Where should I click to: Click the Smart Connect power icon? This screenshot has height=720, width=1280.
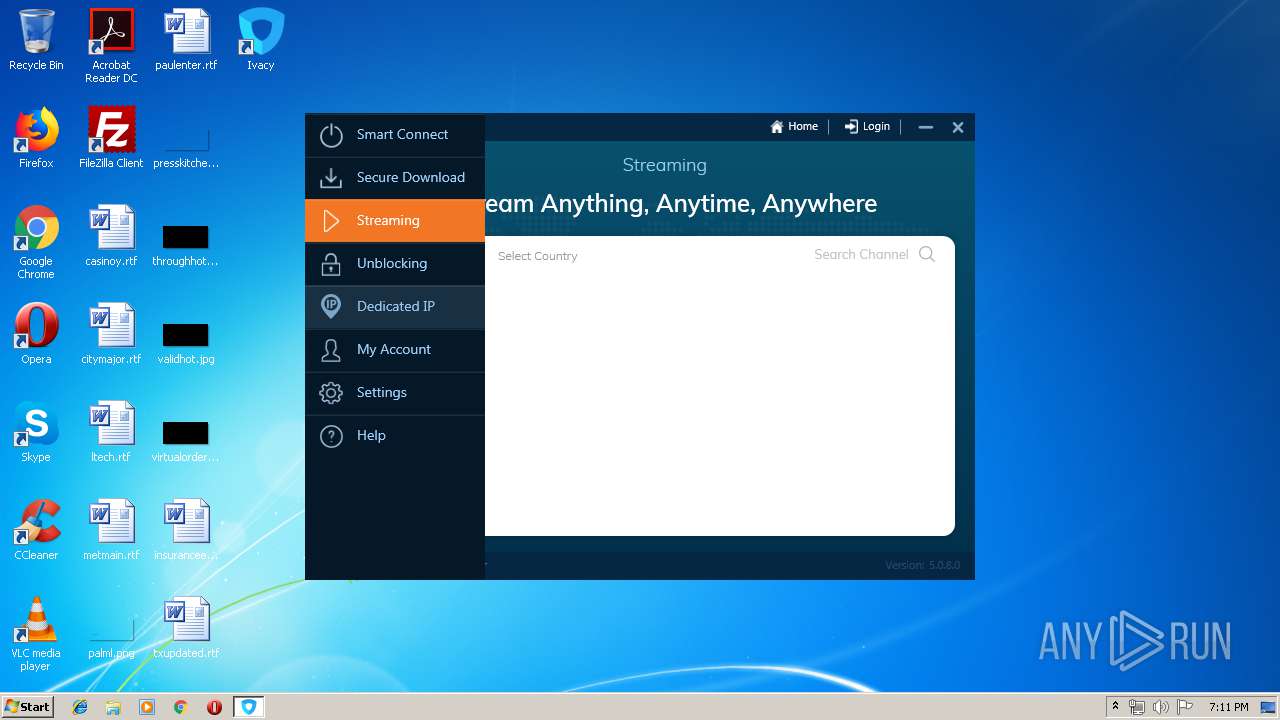click(x=331, y=135)
